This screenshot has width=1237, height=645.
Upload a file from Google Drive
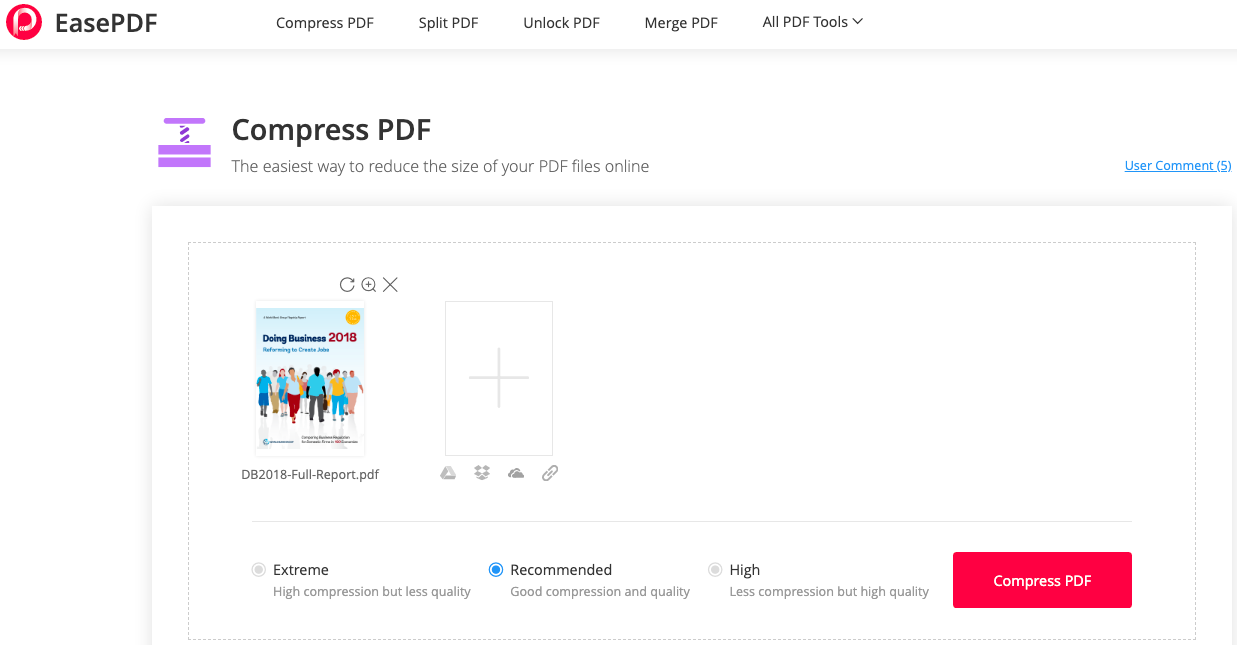[x=448, y=472]
